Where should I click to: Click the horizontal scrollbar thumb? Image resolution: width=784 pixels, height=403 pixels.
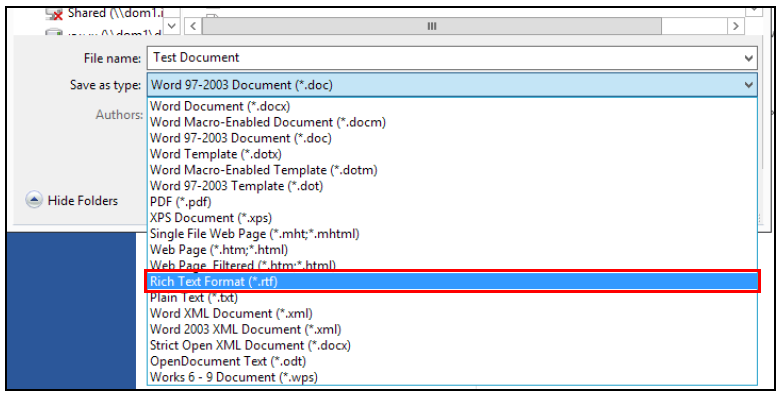[x=431, y=25]
